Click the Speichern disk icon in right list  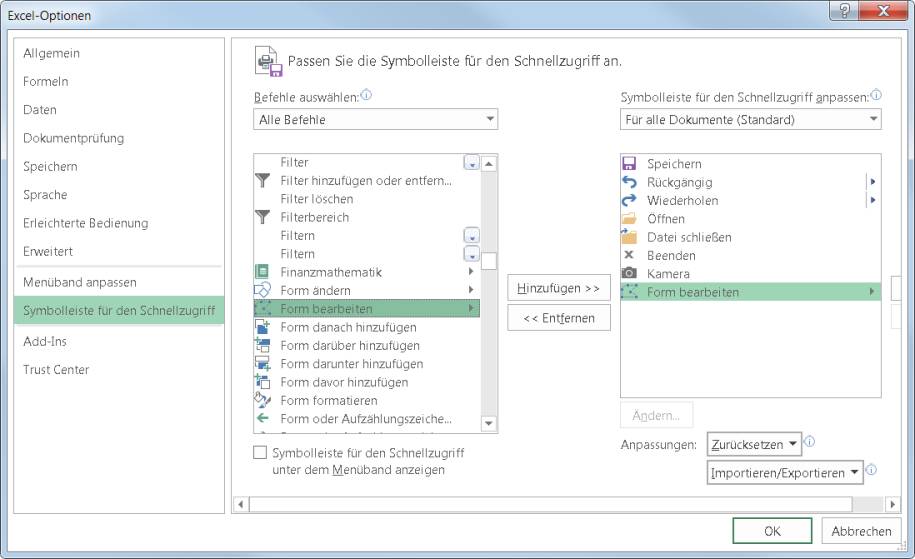(629, 164)
